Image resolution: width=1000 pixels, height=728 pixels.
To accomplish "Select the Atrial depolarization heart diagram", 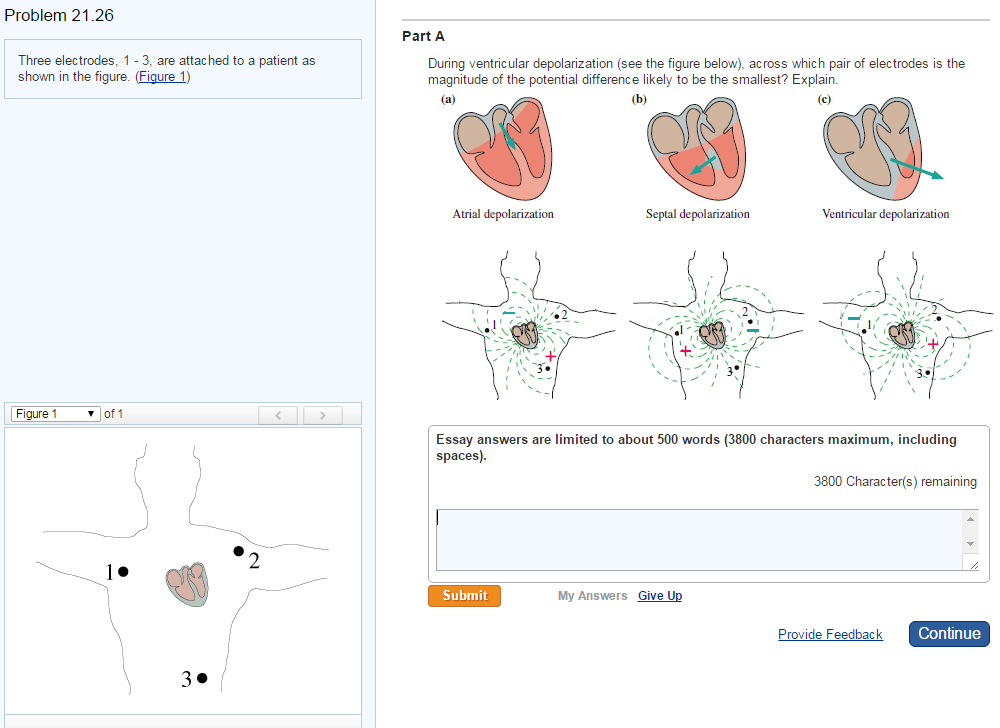I will (502, 150).
